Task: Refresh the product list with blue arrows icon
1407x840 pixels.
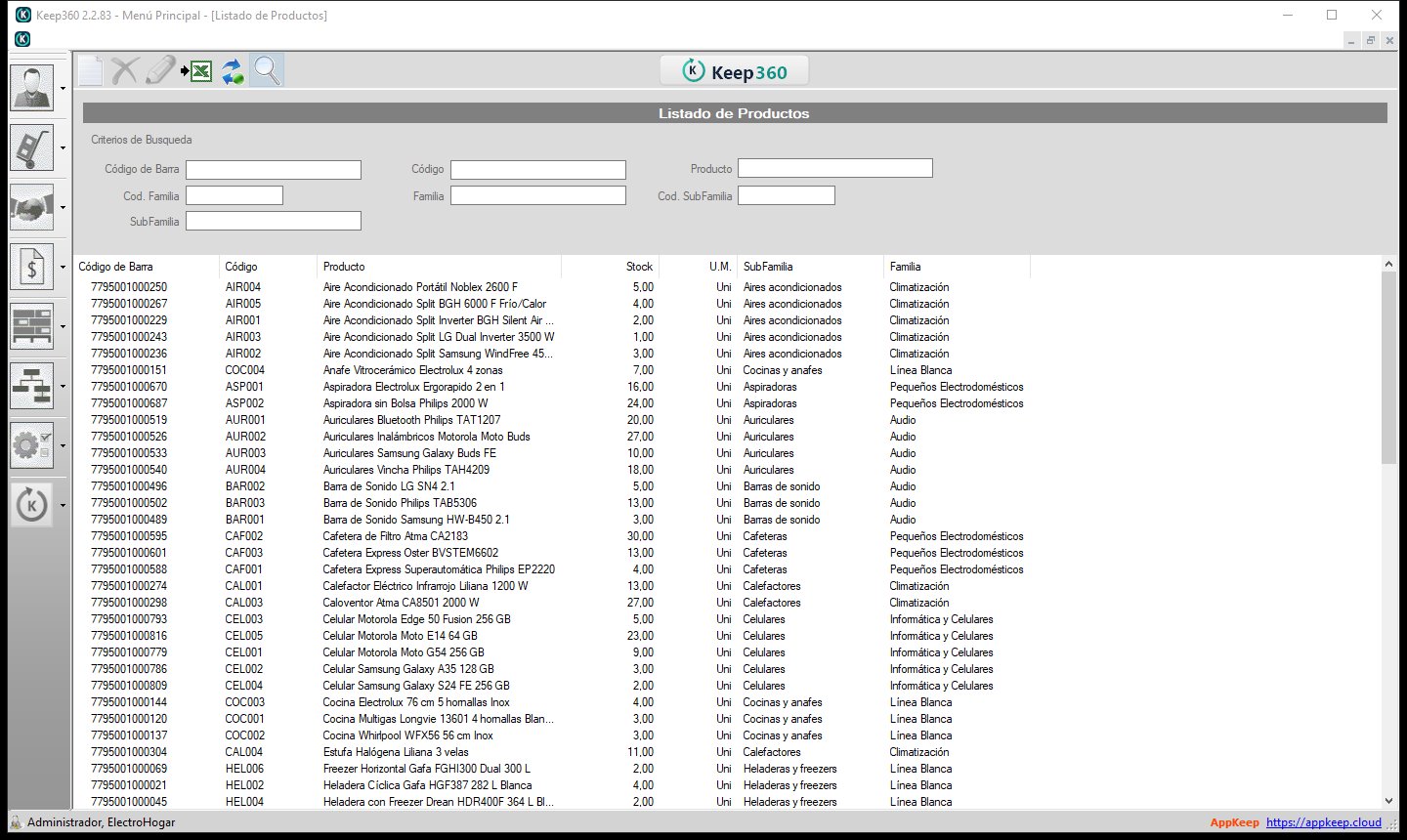Action: [232, 71]
